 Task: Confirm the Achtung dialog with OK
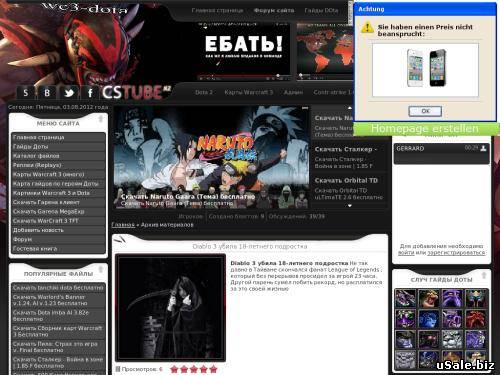click(x=425, y=111)
